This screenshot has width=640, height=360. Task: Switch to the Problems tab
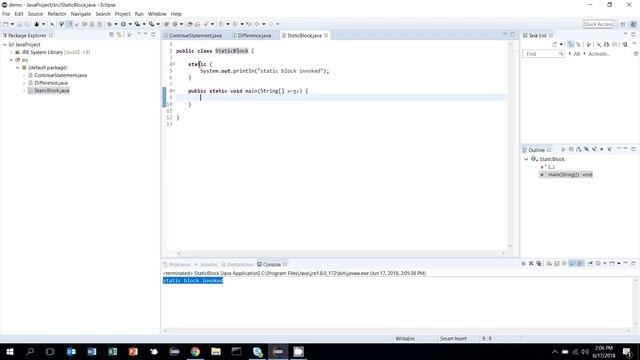coord(177,264)
